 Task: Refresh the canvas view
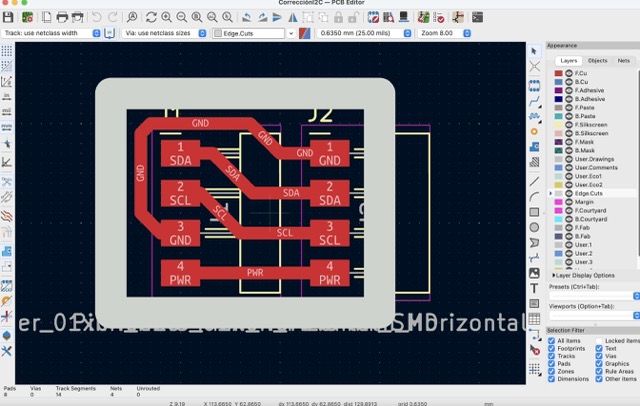[151, 17]
